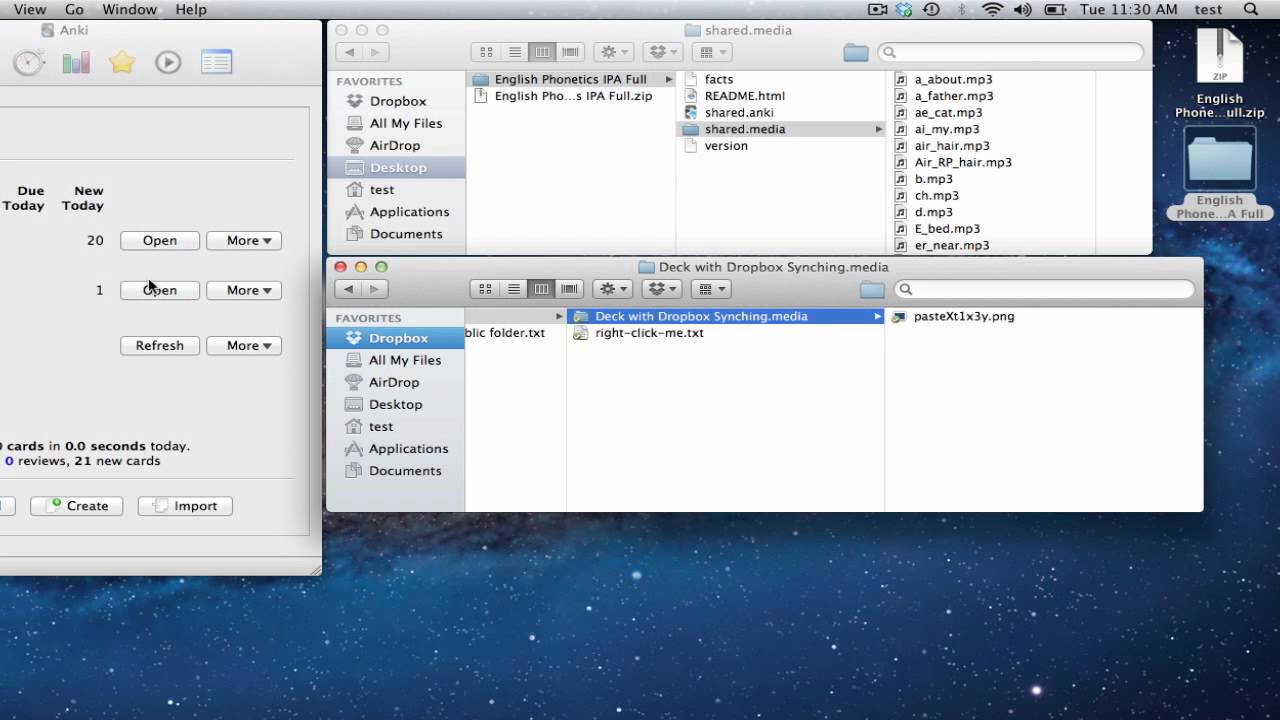Open Spotlight search magnifier in menu bar
This screenshot has height=720, width=1280.
click(x=1251, y=9)
